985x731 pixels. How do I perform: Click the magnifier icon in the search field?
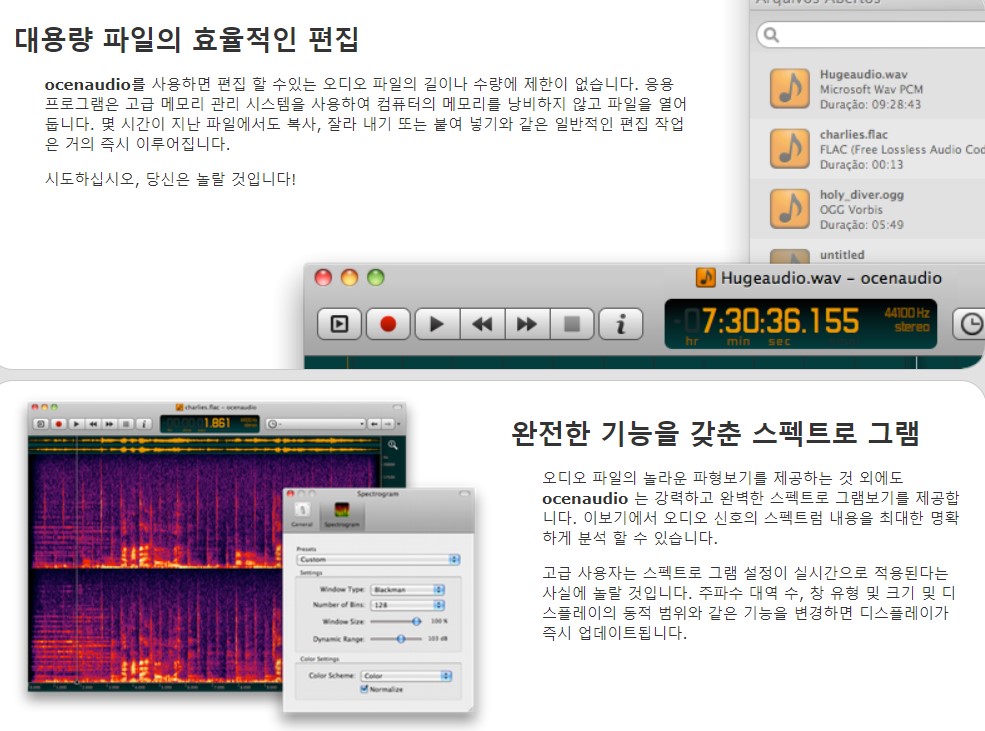(771, 35)
